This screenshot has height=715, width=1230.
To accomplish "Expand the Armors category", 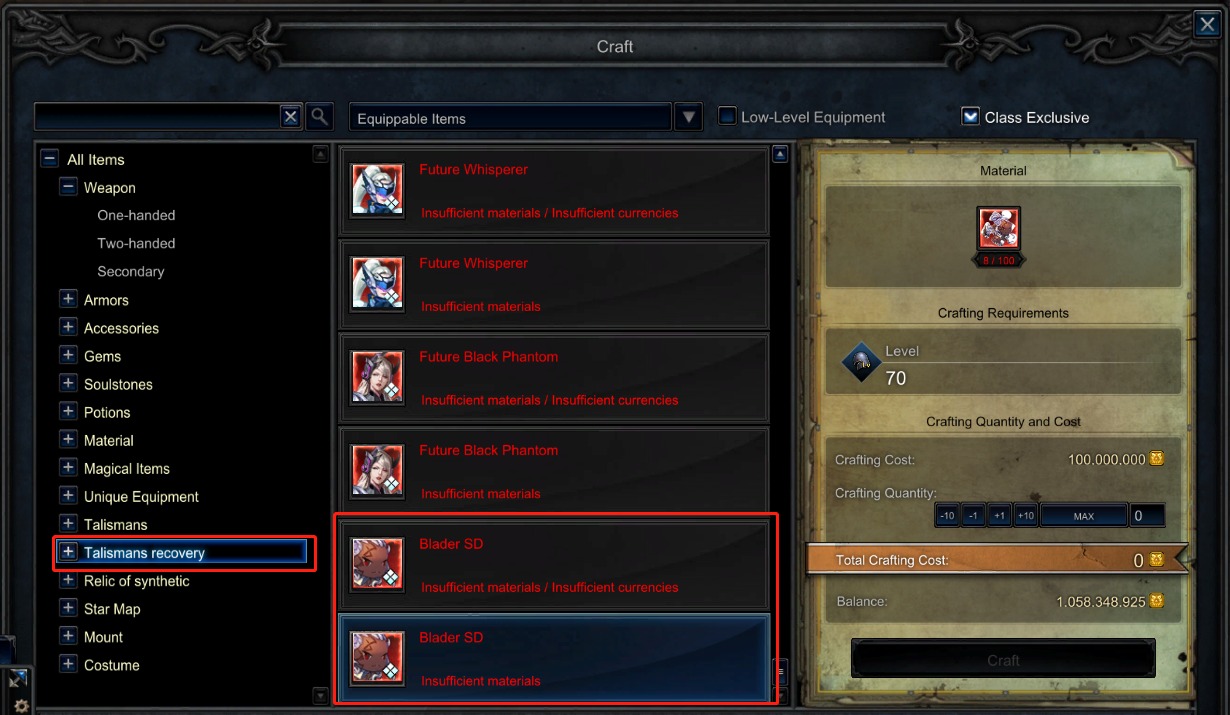I will 68,299.
